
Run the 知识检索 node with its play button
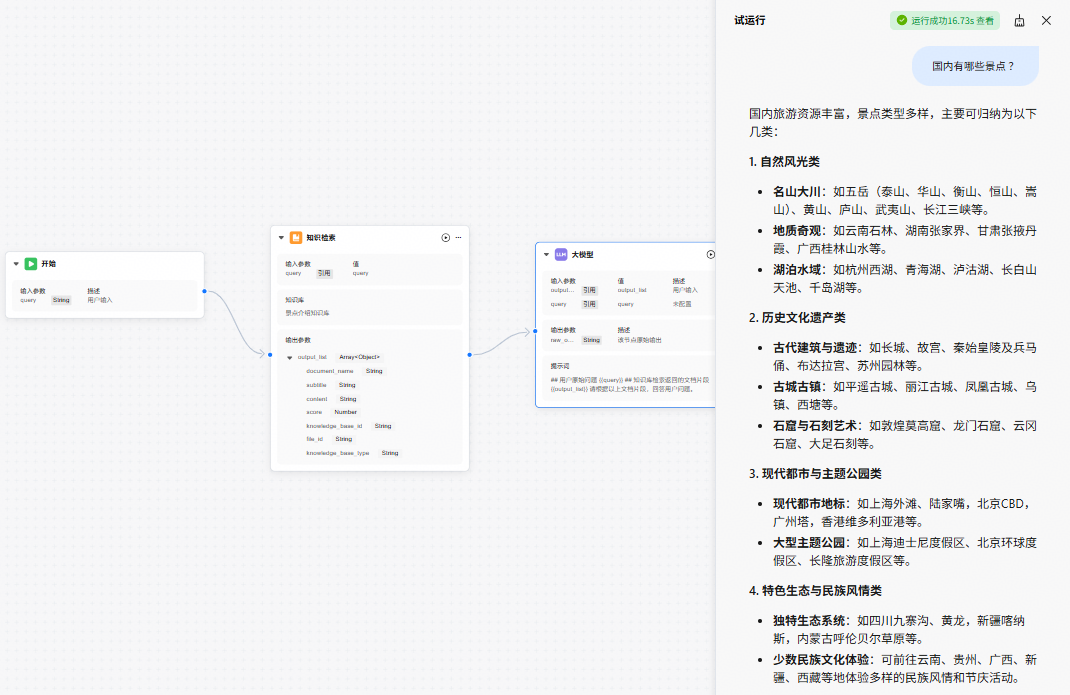click(446, 238)
